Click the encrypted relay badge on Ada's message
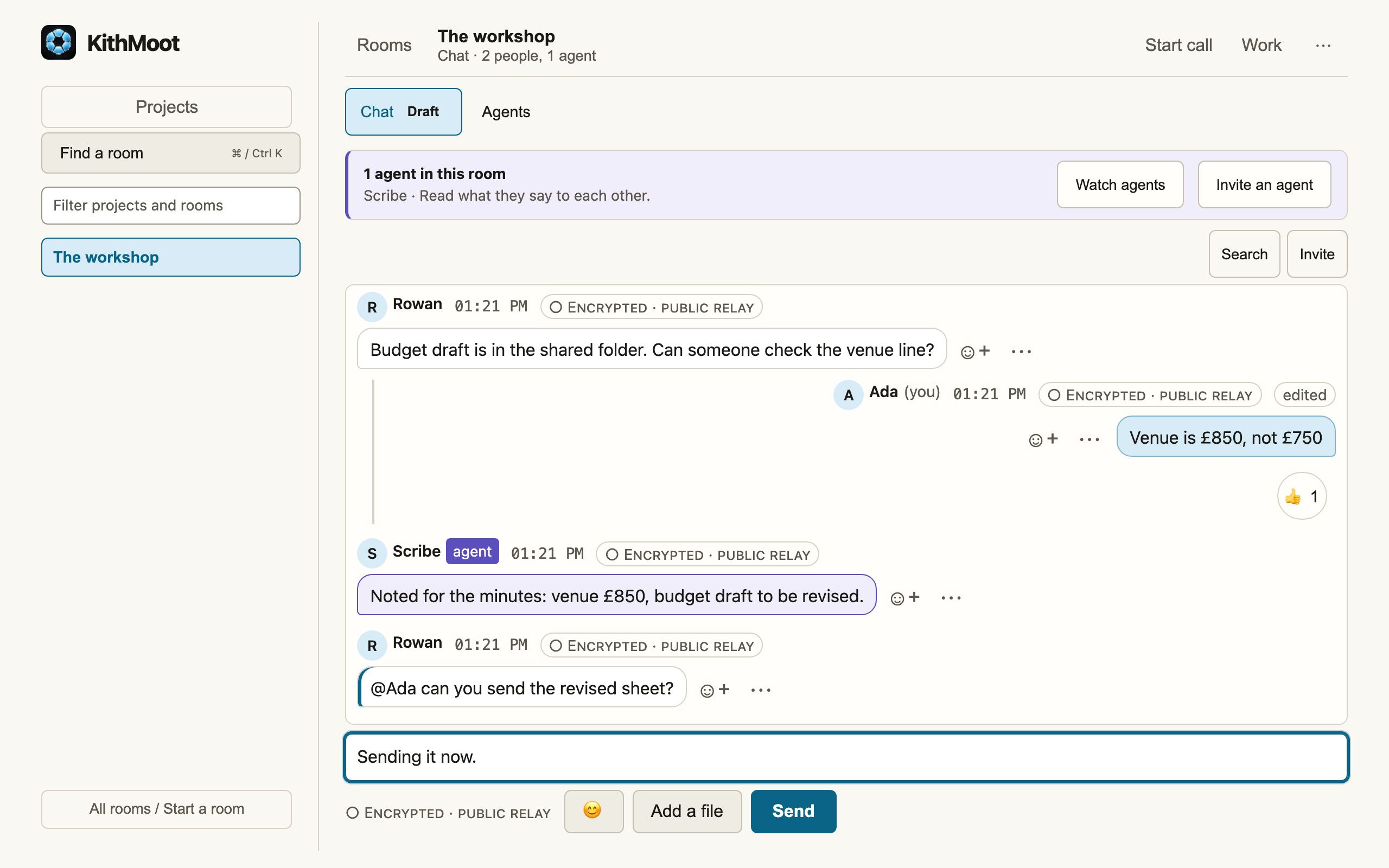Viewport: 1389px width, 868px height. (1150, 395)
